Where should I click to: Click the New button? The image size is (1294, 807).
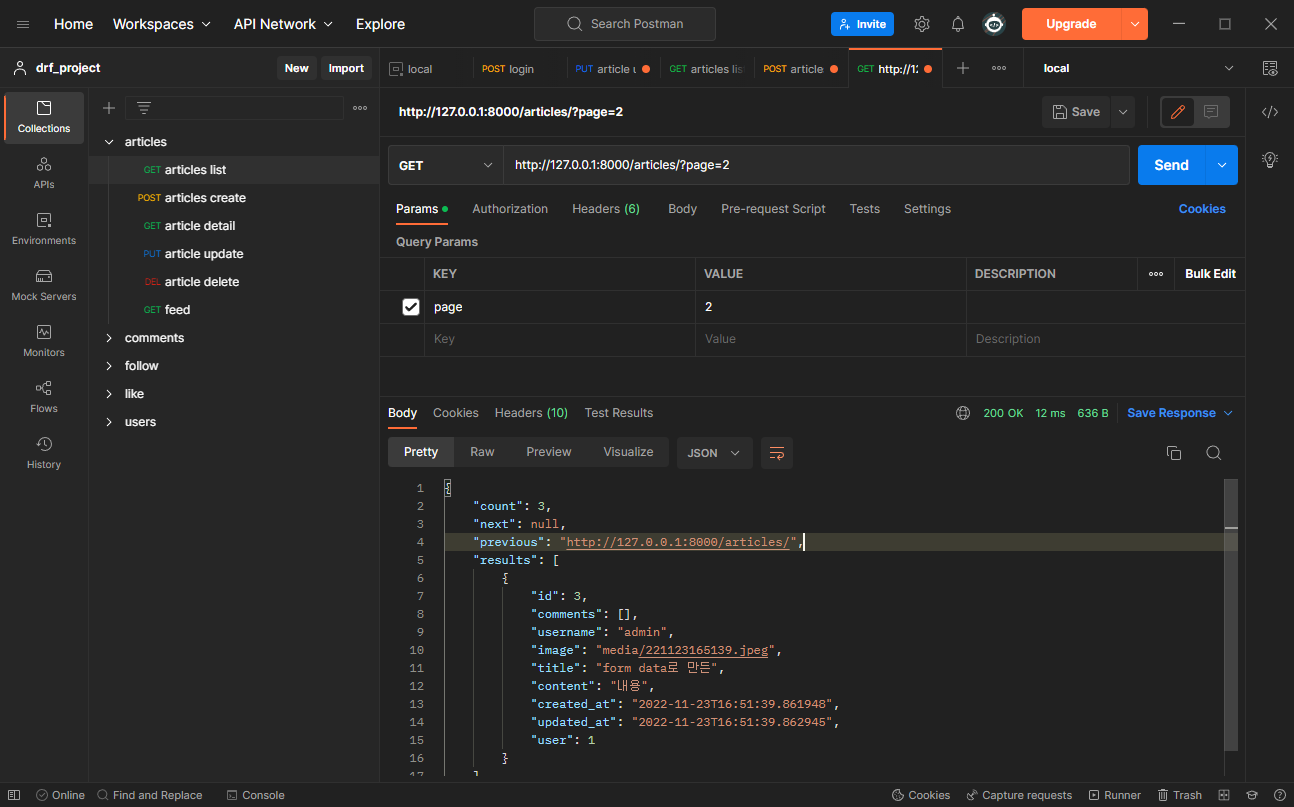(297, 68)
